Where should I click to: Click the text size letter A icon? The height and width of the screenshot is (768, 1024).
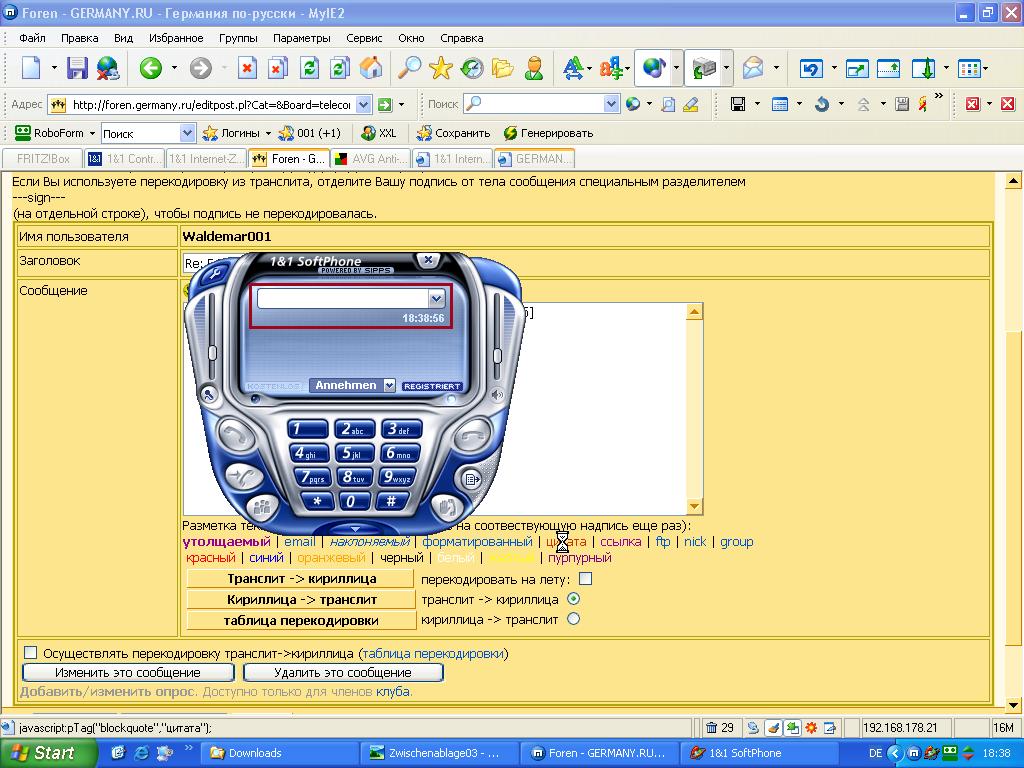click(573, 67)
